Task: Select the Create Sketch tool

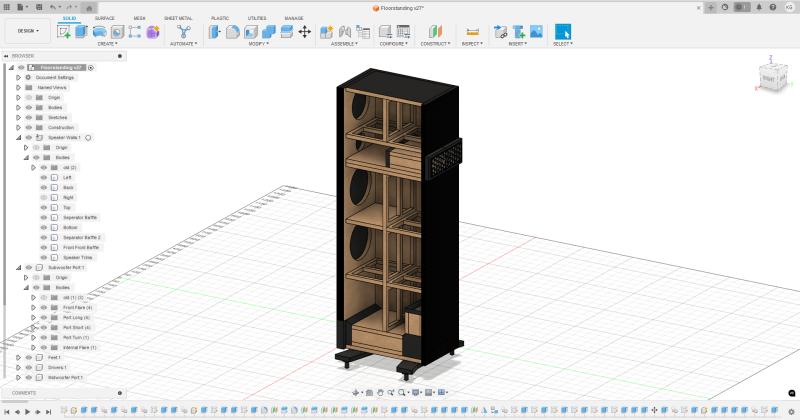Action: [65, 32]
